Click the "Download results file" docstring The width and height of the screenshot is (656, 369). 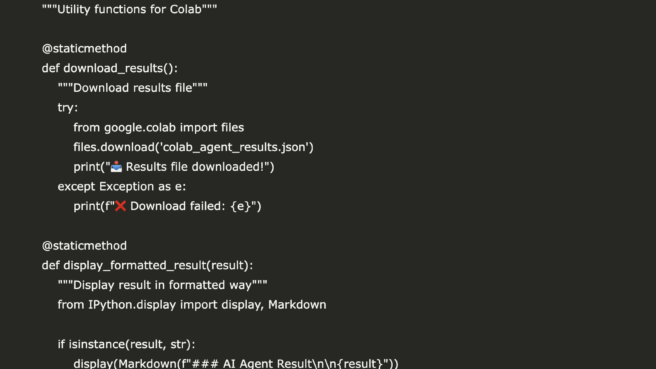(133, 88)
